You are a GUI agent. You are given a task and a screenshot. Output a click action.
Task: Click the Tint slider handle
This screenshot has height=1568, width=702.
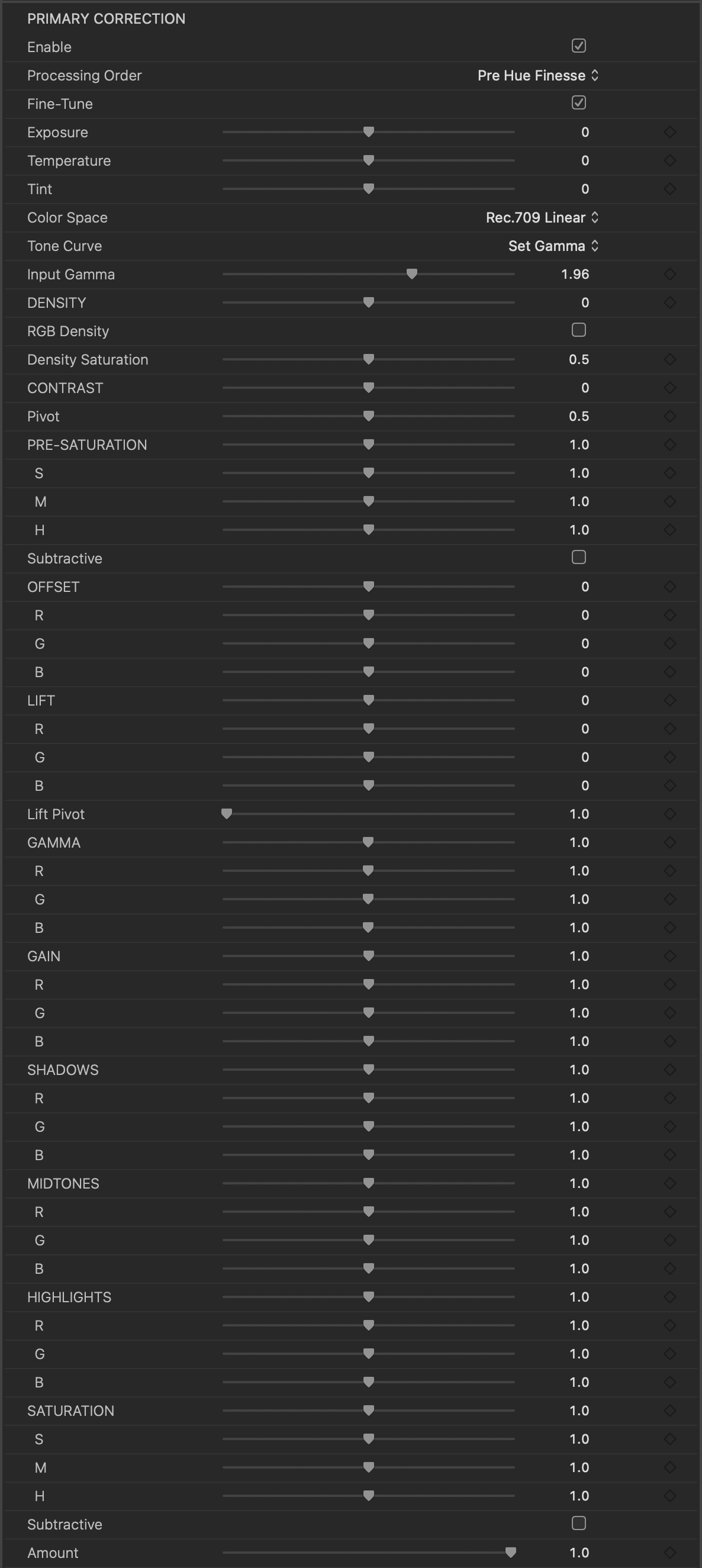pos(368,189)
